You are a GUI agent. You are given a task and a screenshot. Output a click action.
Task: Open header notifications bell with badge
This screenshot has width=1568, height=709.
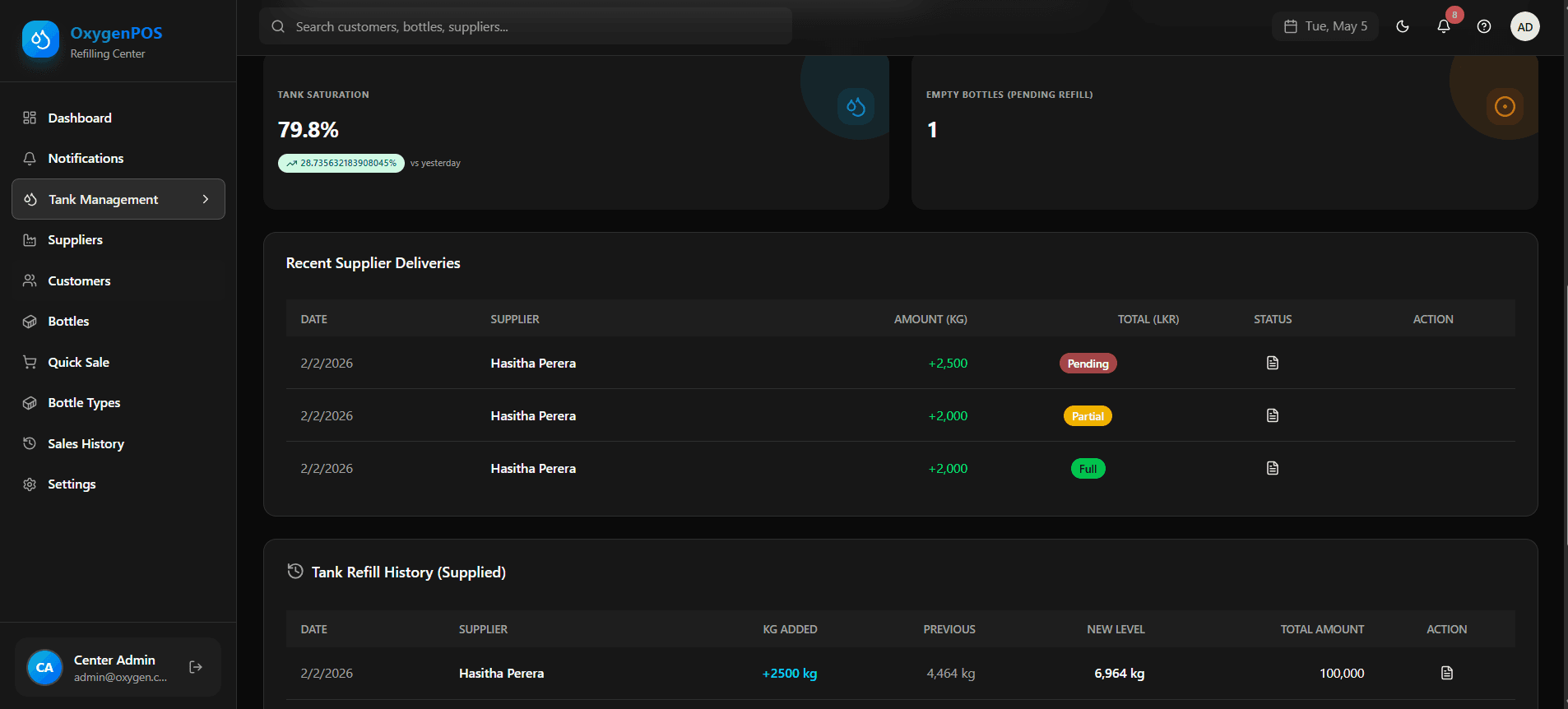tap(1444, 26)
